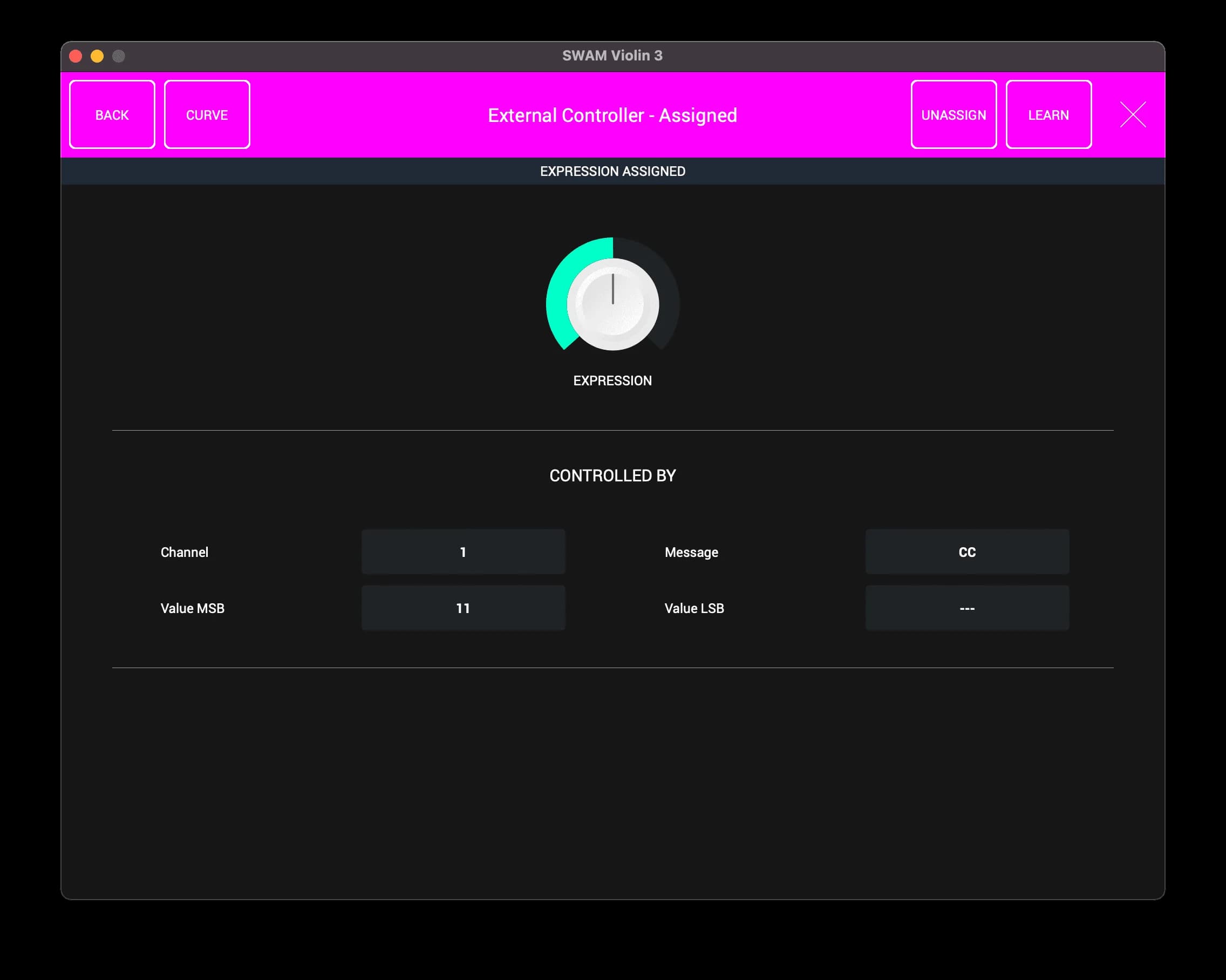This screenshot has width=1226, height=980.
Task: Click the BACK button
Action: pos(112,115)
